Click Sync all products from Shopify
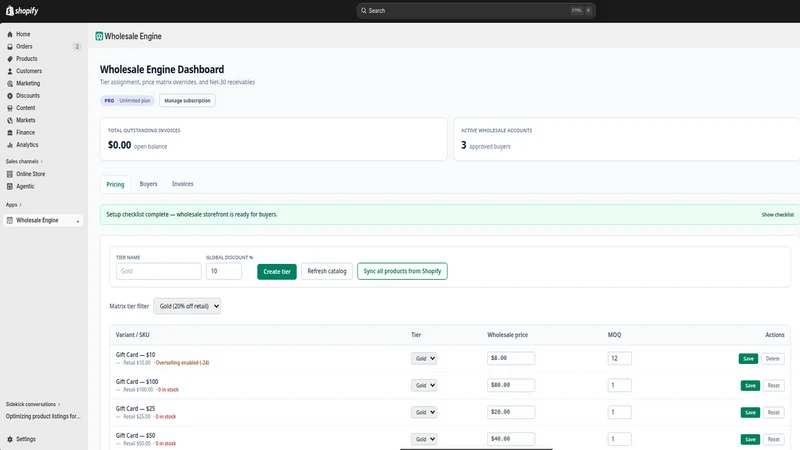 point(403,271)
